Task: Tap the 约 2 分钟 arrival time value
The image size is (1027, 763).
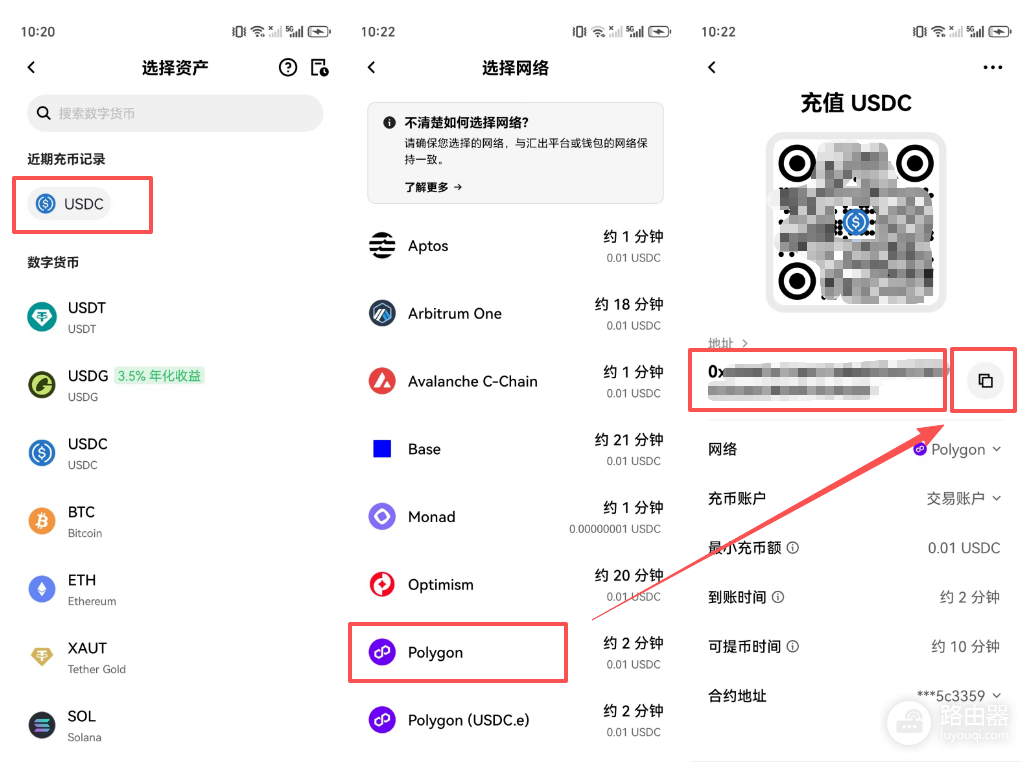Action: point(969,597)
